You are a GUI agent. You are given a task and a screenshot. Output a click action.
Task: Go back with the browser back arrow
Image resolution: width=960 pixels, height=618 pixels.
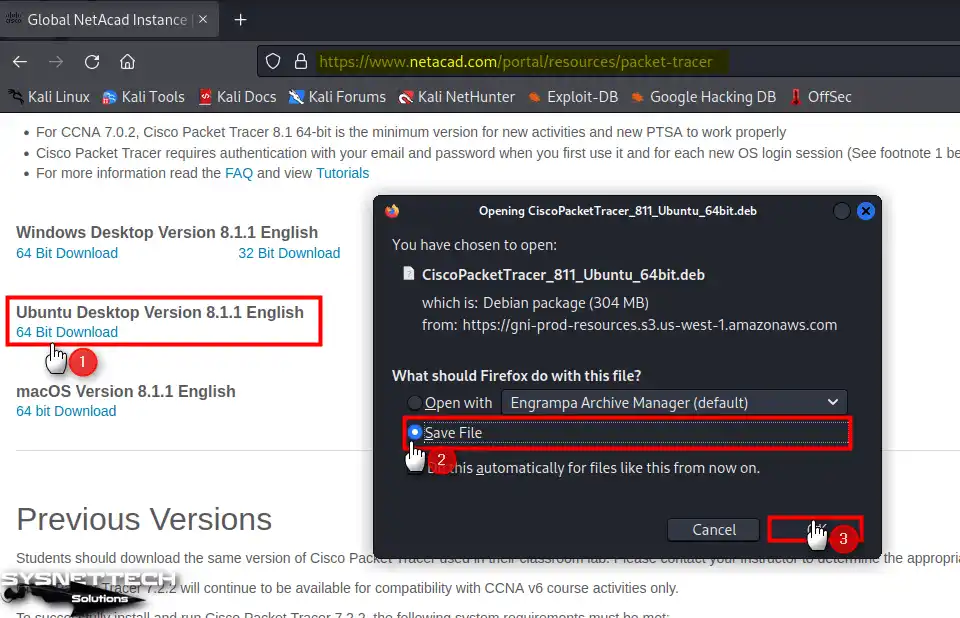coord(20,62)
